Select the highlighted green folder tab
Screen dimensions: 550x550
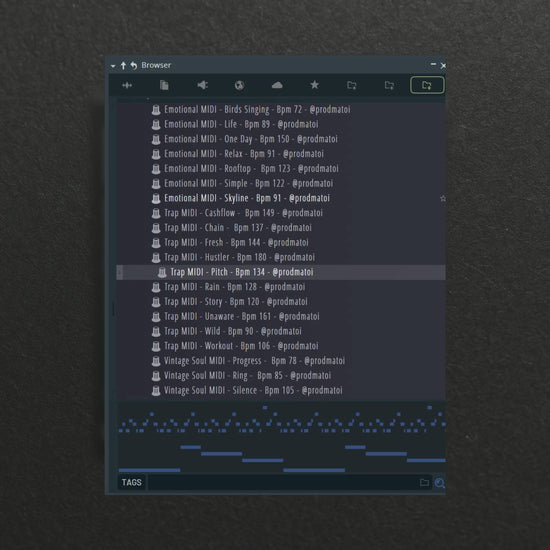[x=427, y=85]
